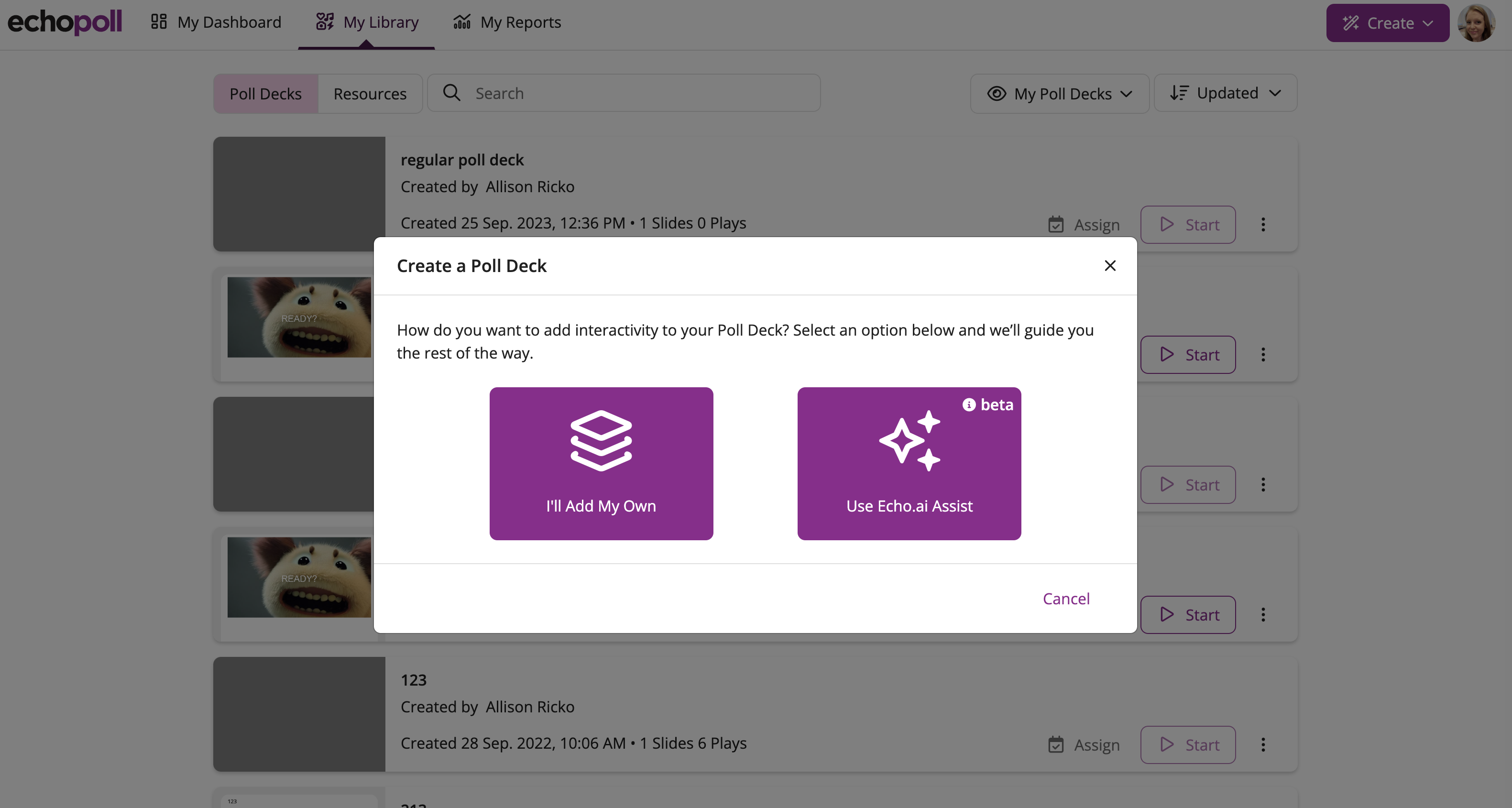
Task: Click the magic wand icon in Create button
Action: point(1351,23)
